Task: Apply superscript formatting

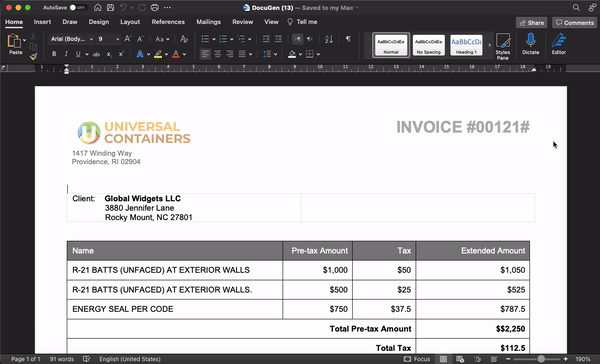Action: [121, 54]
